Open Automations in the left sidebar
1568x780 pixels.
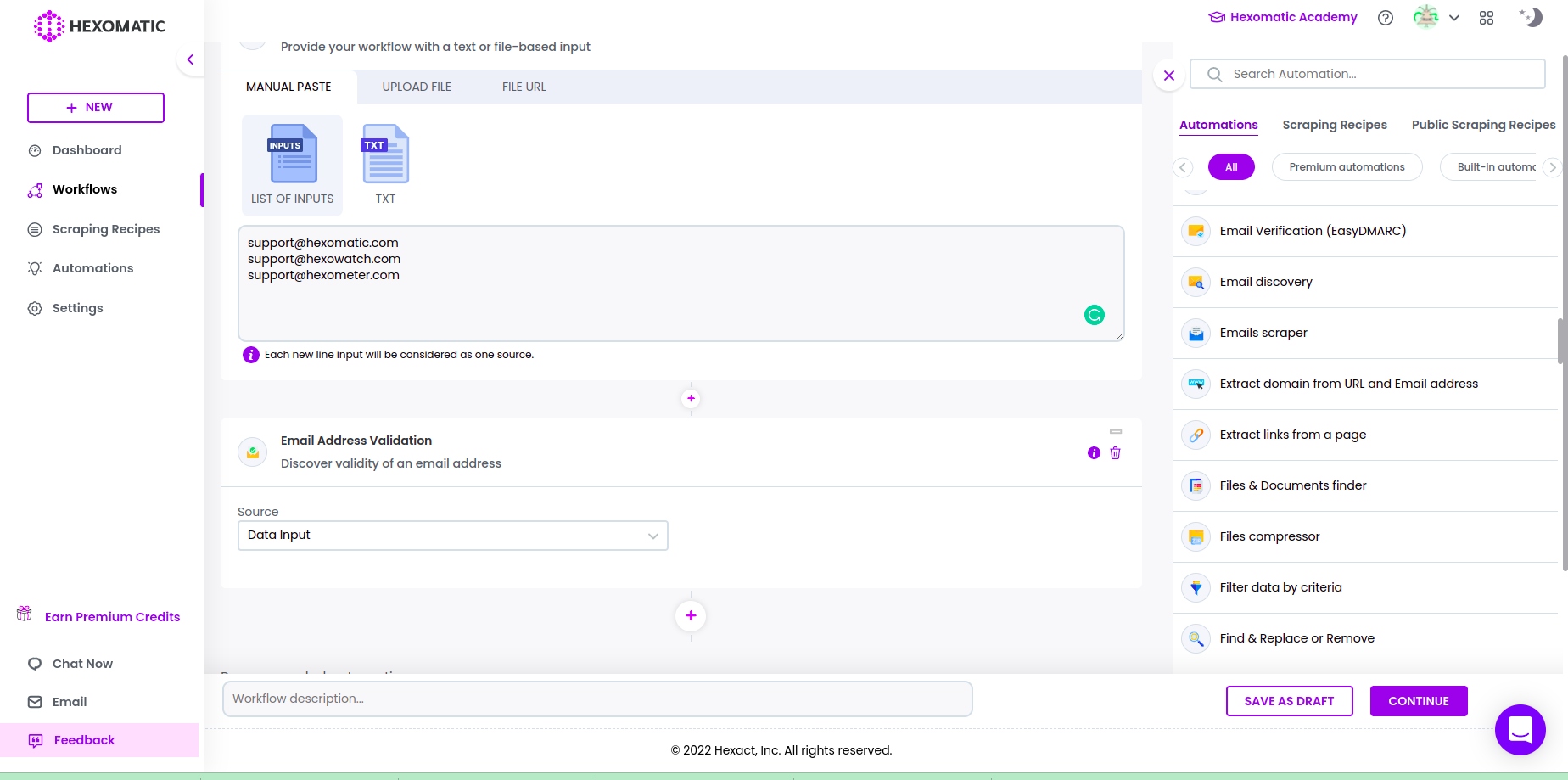pos(92,268)
